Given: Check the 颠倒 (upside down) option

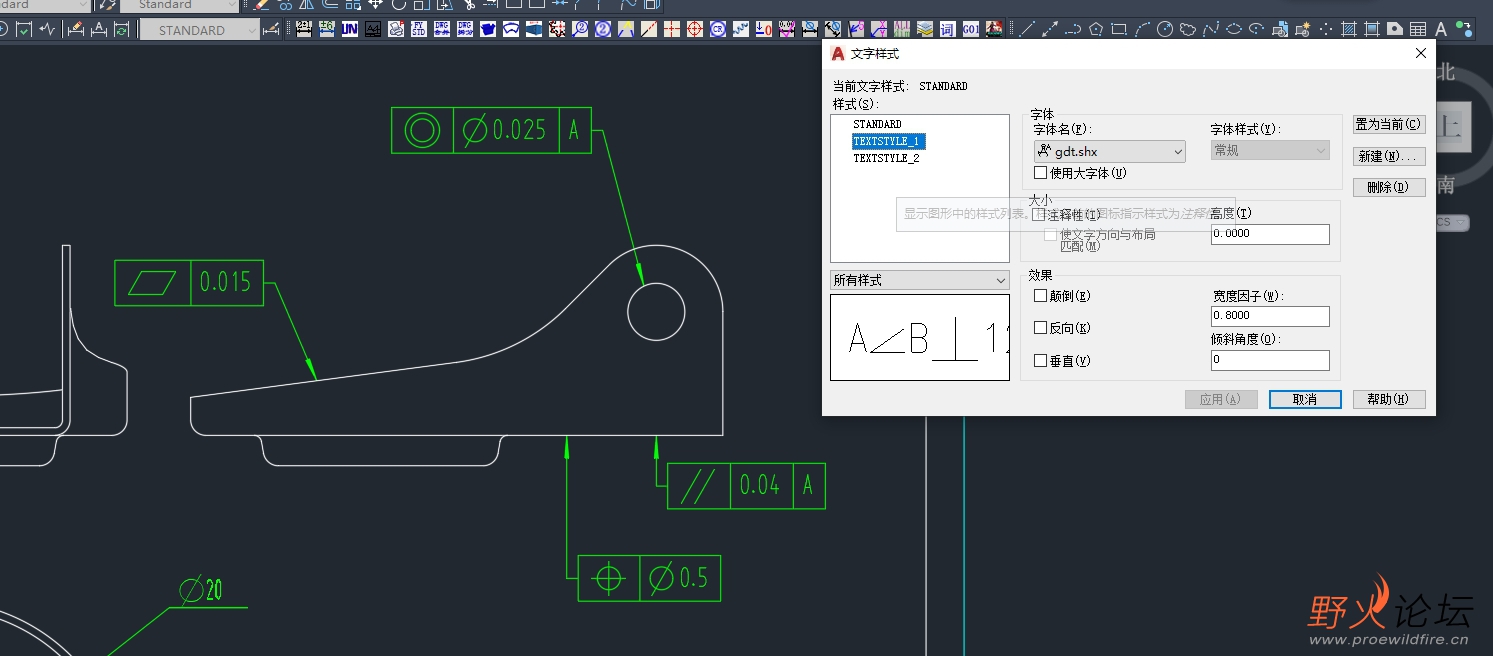Looking at the screenshot, I should point(1041,296).
